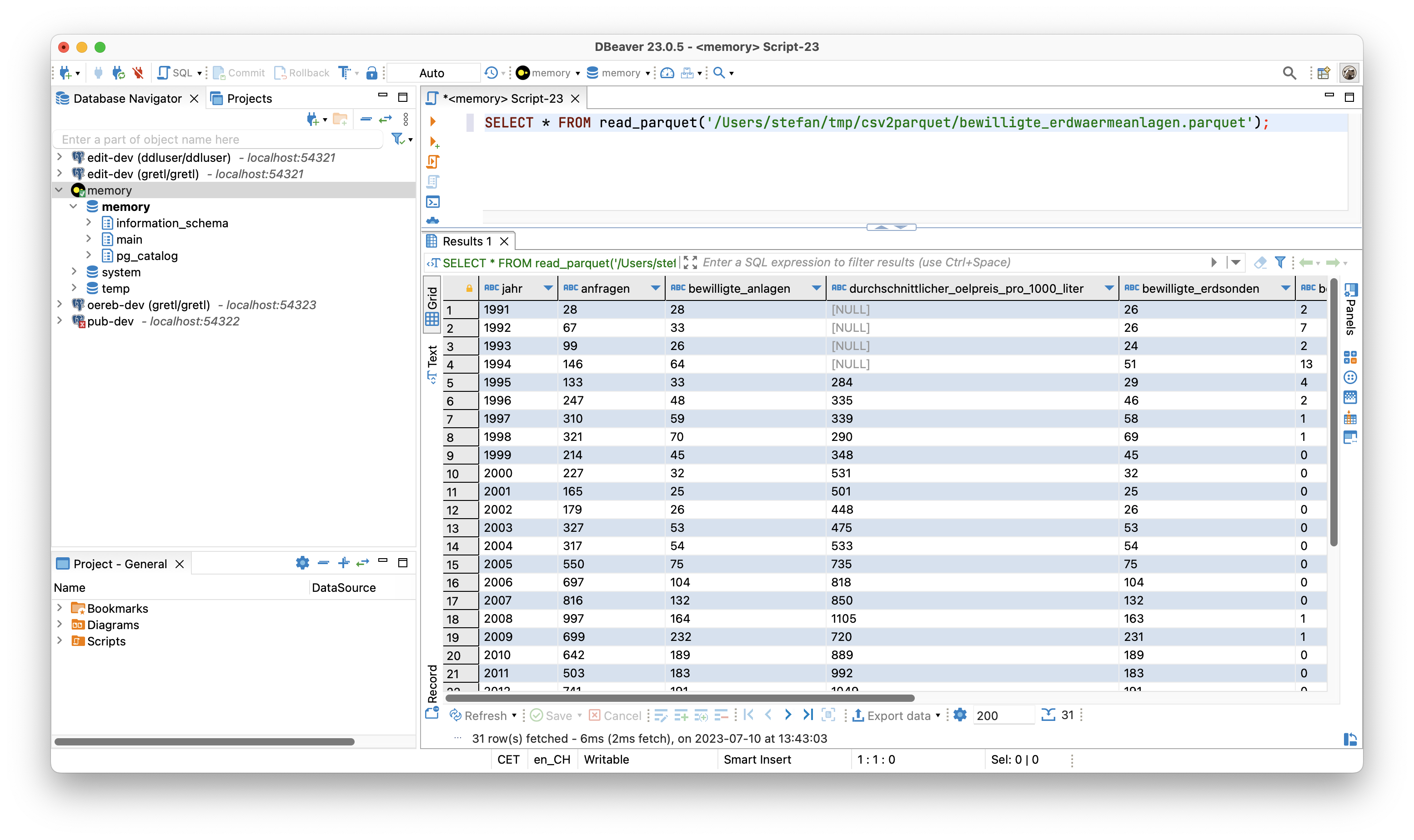Click the results filter funnel icon
This screenshot has width=1414, height=840.
pyautogui.click(x=1280, y=262)
